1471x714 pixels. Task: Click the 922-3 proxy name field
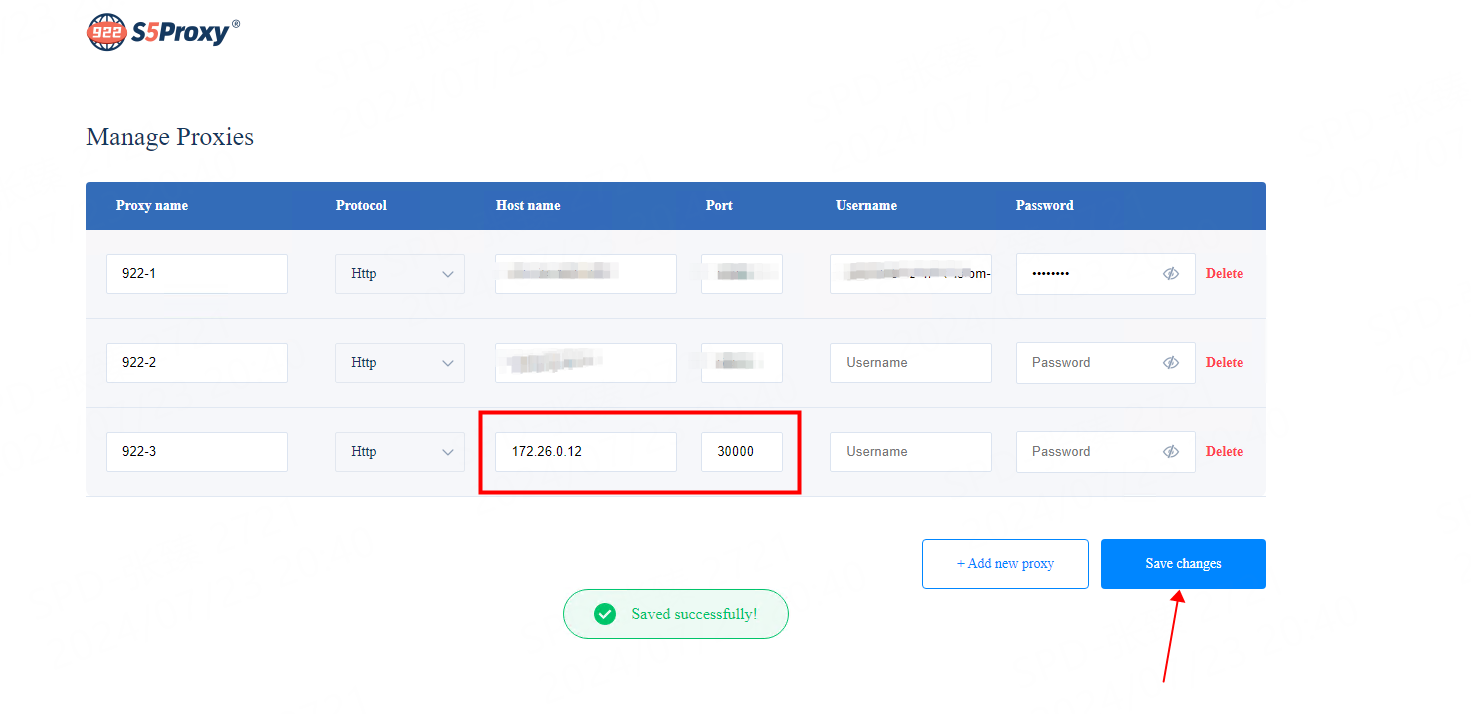196,452
